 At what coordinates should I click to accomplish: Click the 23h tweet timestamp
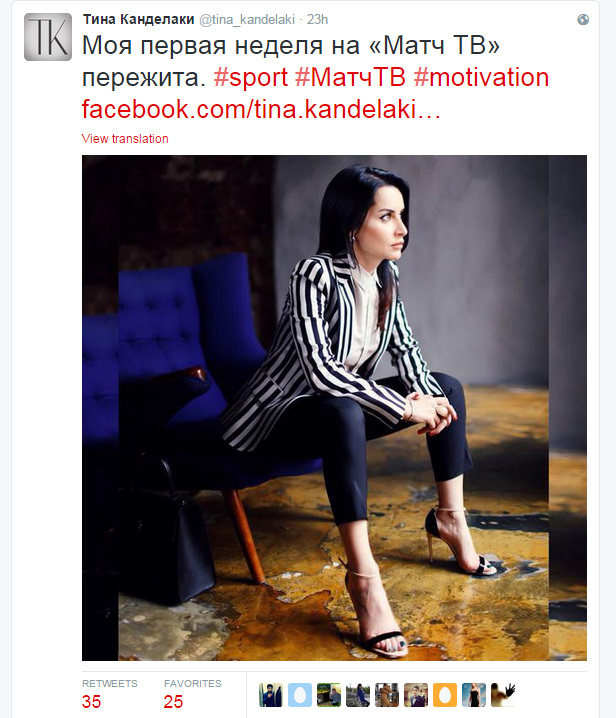pyautogui.click(x=317, y=20)
